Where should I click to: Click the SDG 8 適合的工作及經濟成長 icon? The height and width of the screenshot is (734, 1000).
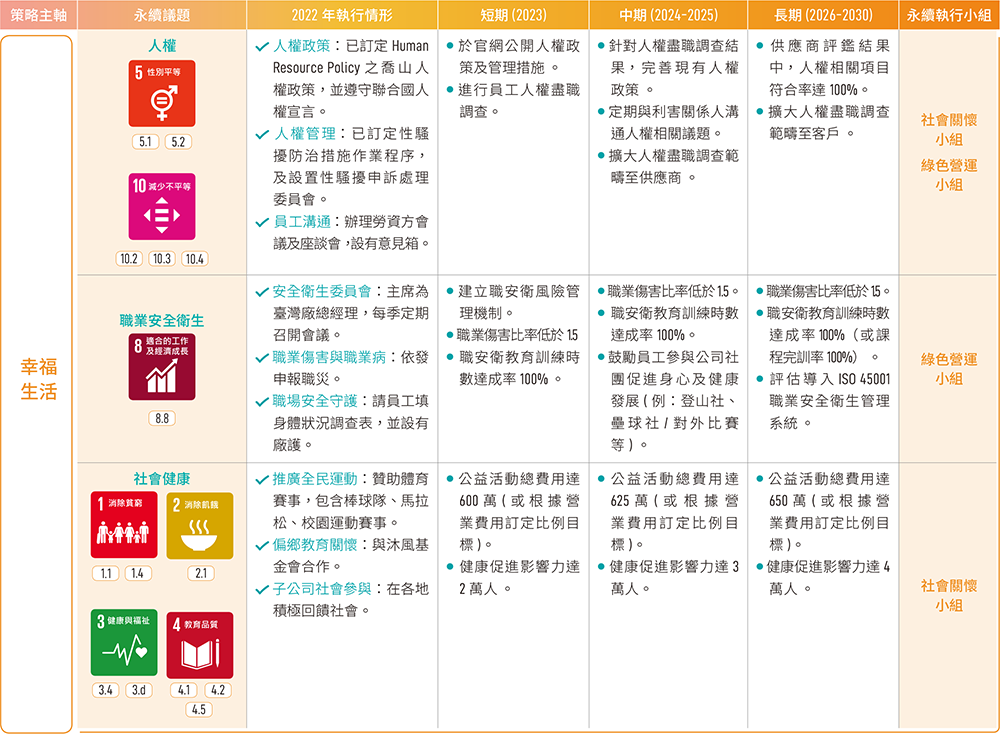coord(161,366)
